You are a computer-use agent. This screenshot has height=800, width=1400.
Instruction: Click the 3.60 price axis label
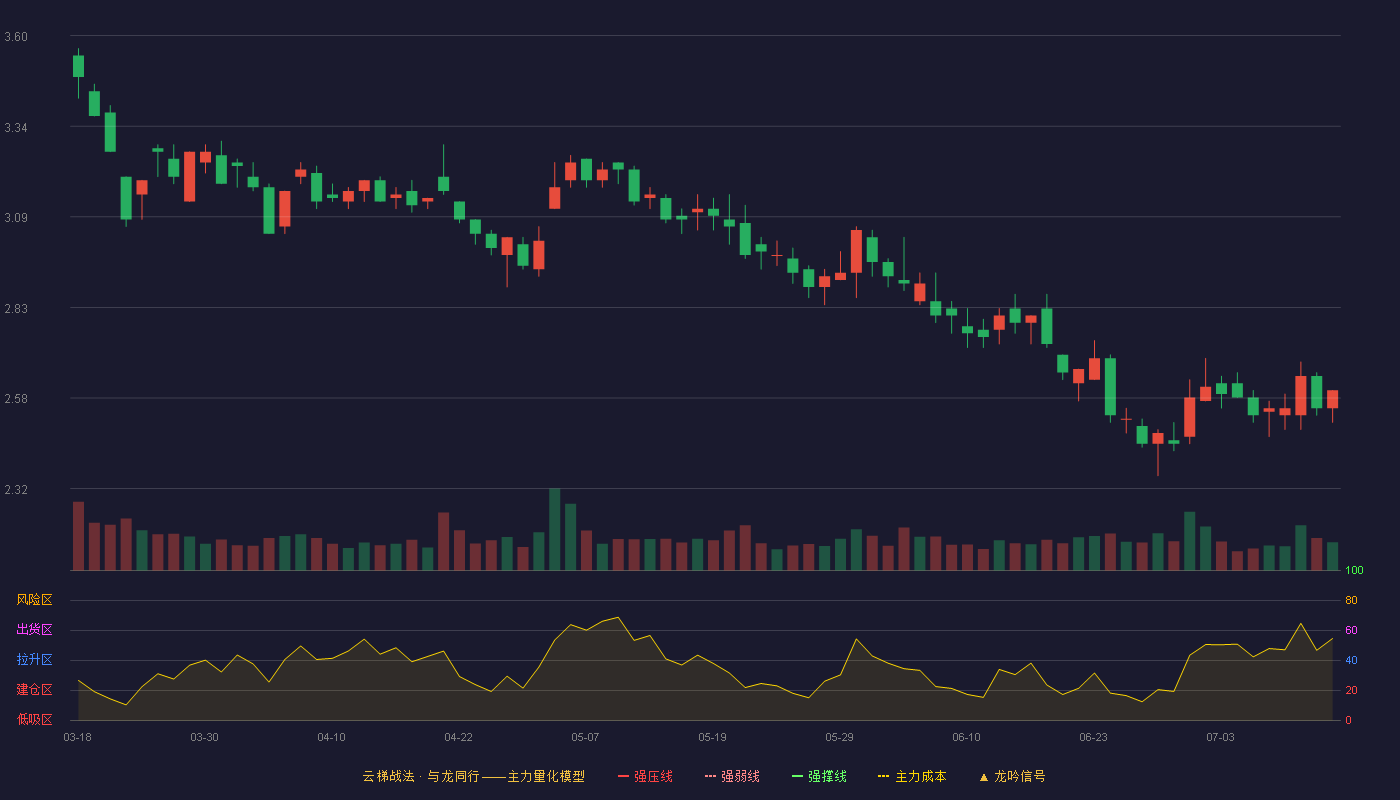click(16, 37)
